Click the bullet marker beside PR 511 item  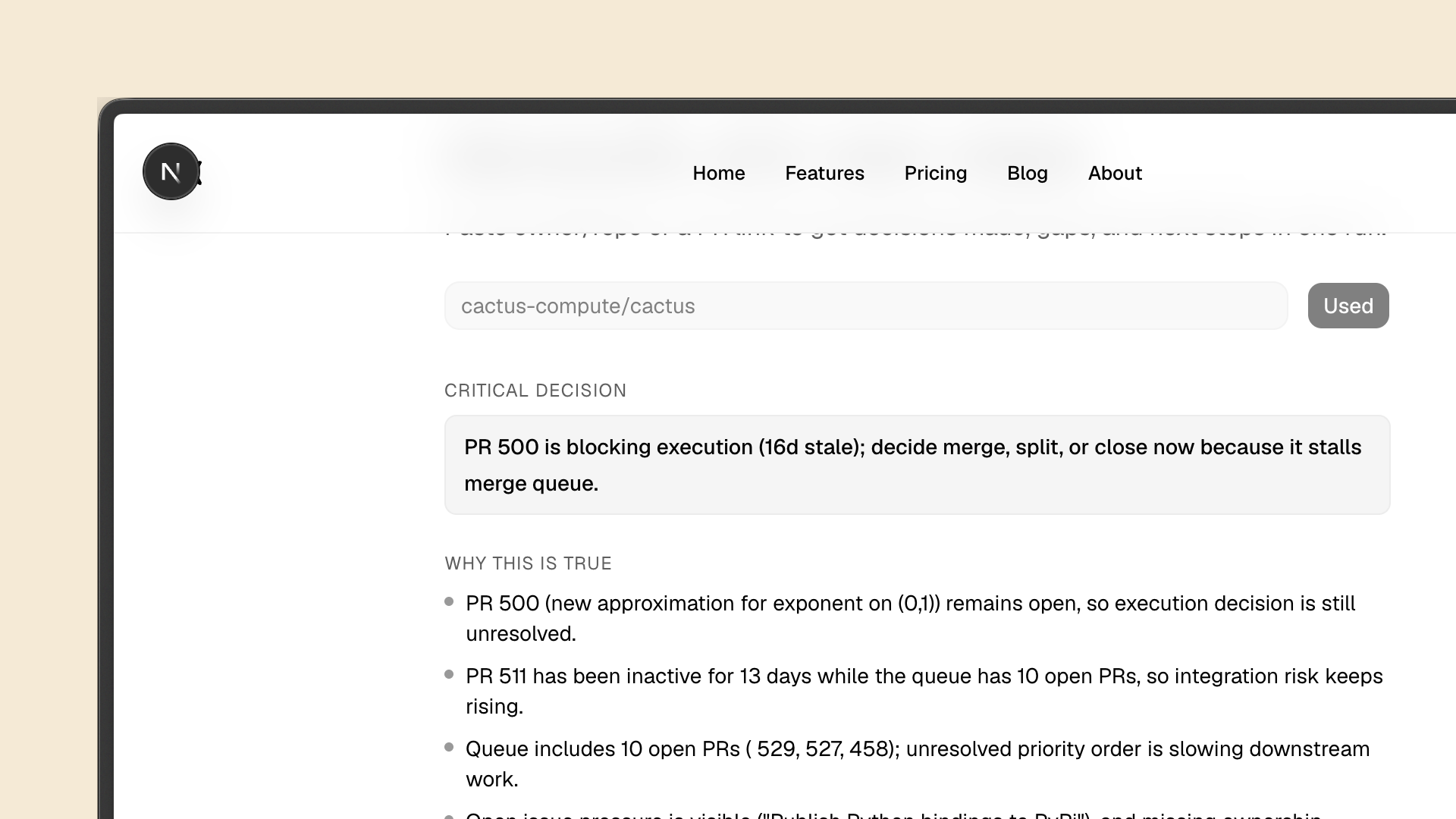[x=448, y=673]
